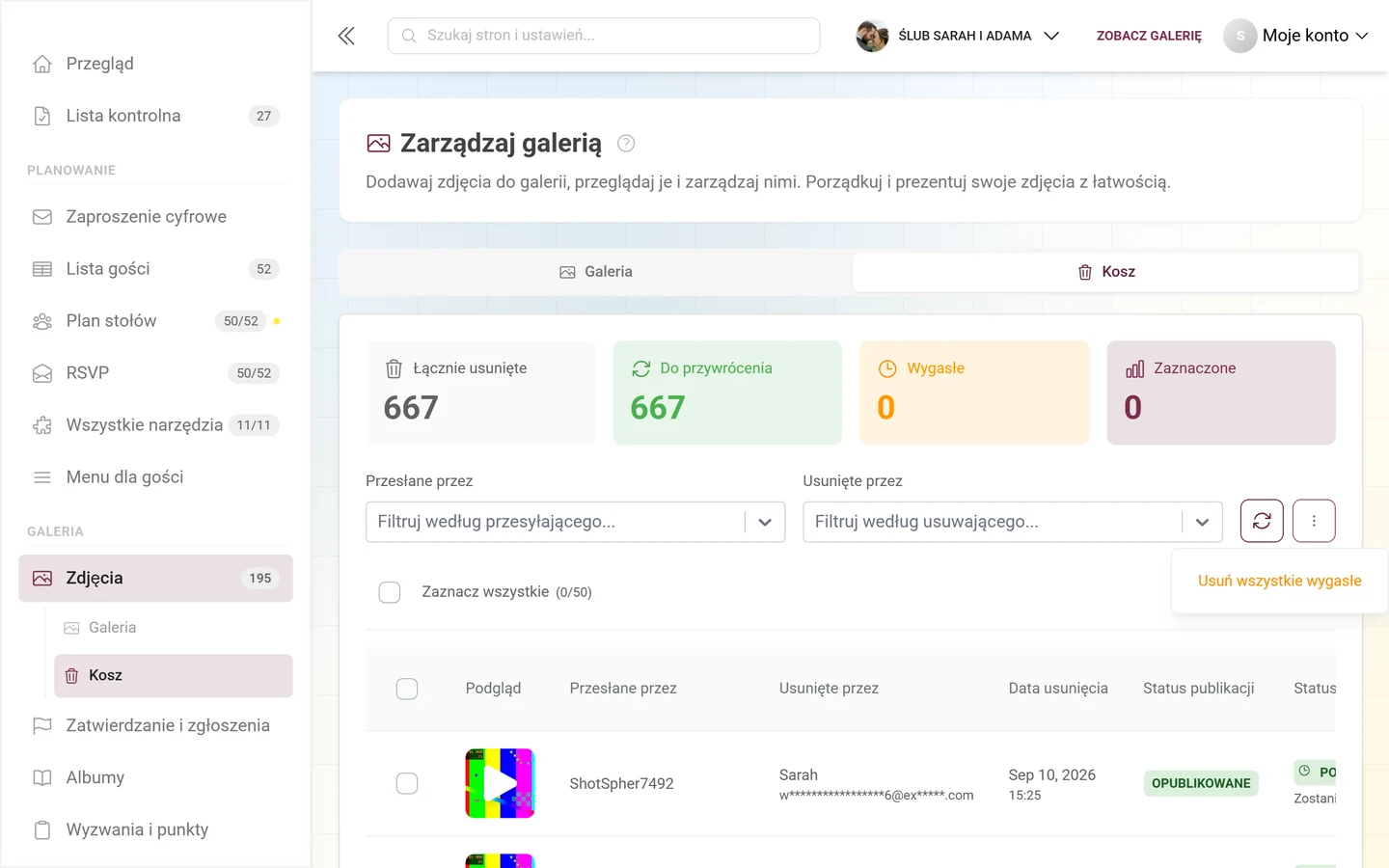Click the Do przywrócenia stats card

pyautogui.click(x=727, y=393)
